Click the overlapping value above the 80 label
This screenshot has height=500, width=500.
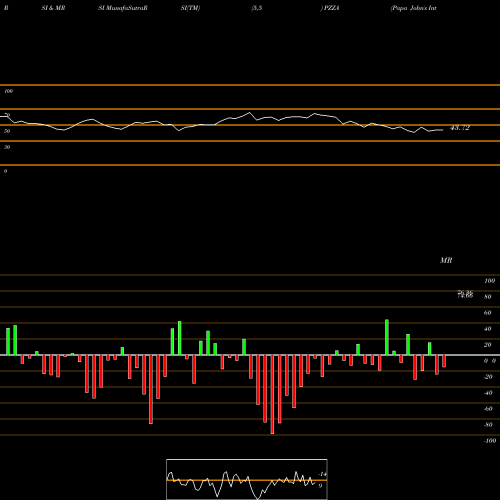tap(465, 294)
